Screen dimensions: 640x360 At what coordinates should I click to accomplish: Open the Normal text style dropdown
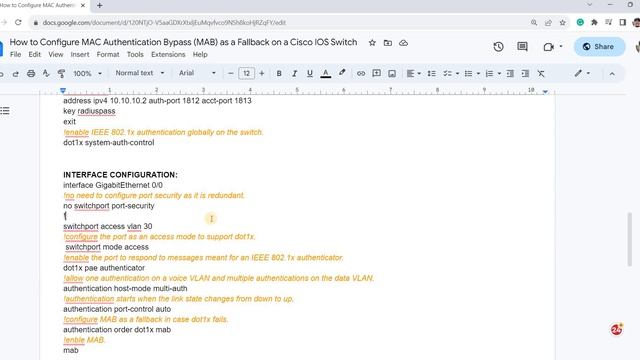140,73
